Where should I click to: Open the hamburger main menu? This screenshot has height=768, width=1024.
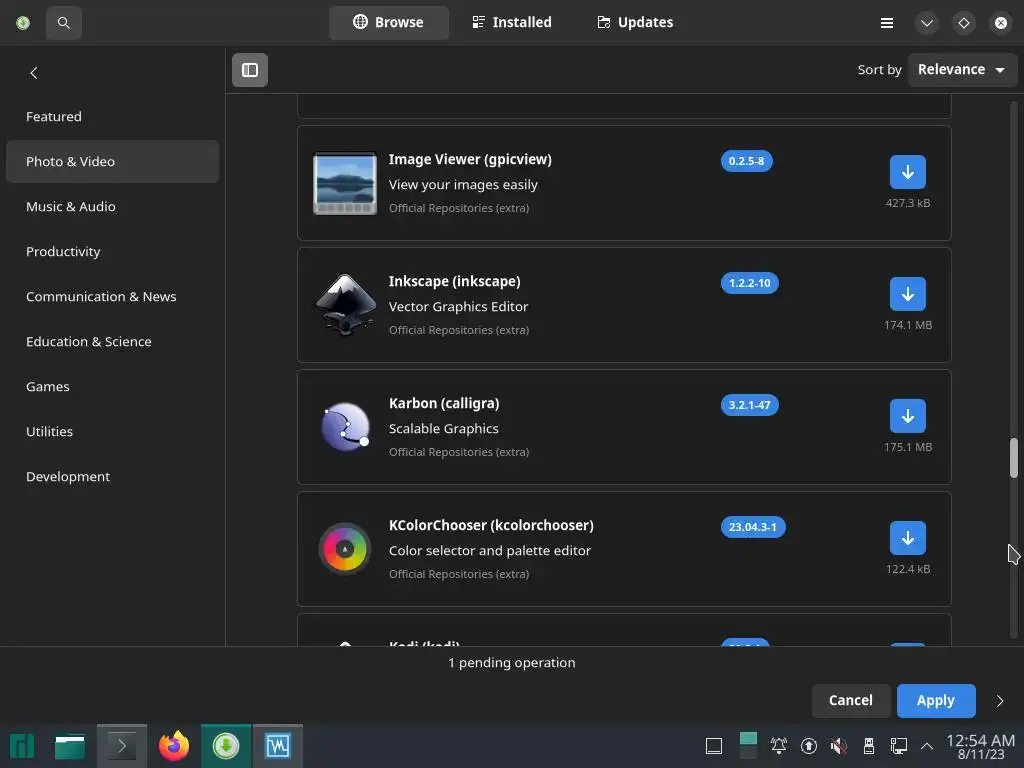pyautogui.click(x=886, y=23)
